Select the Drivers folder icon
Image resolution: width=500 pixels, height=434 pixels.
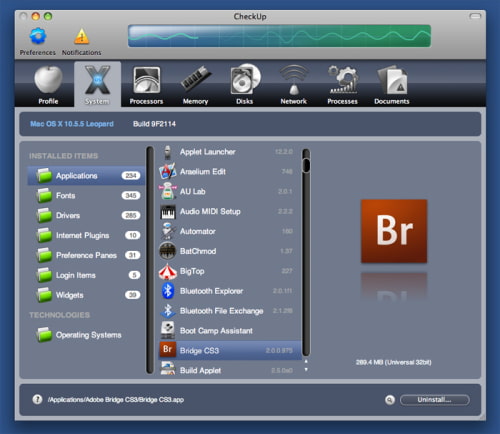[44, 215]
